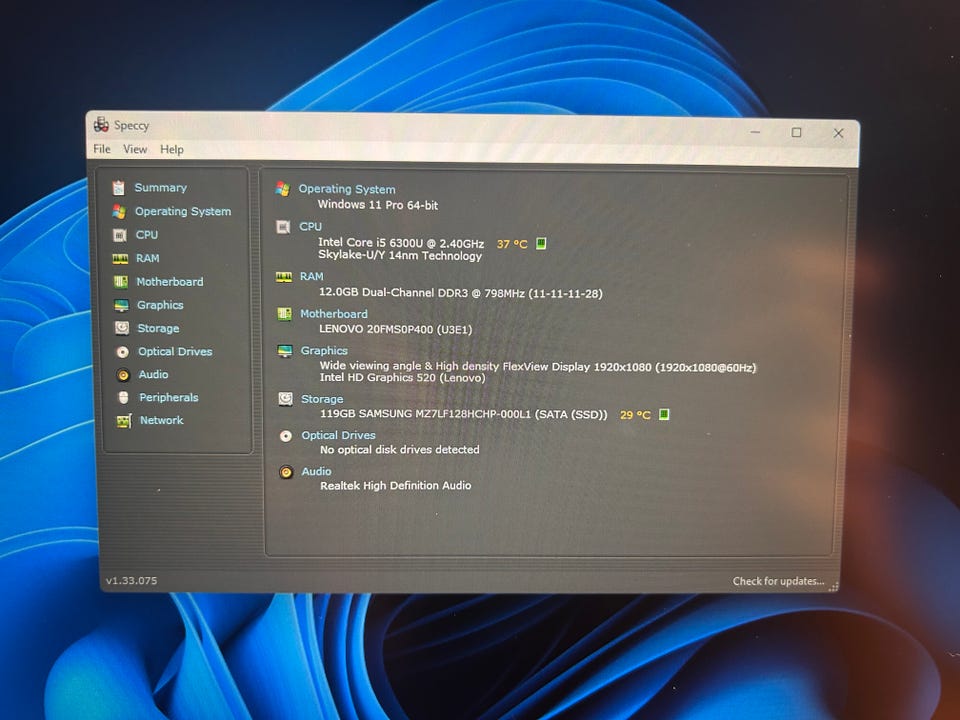The image size is (960, 720).
Task: Select Network card icon in the sidebar
Action: coord(124,421)
